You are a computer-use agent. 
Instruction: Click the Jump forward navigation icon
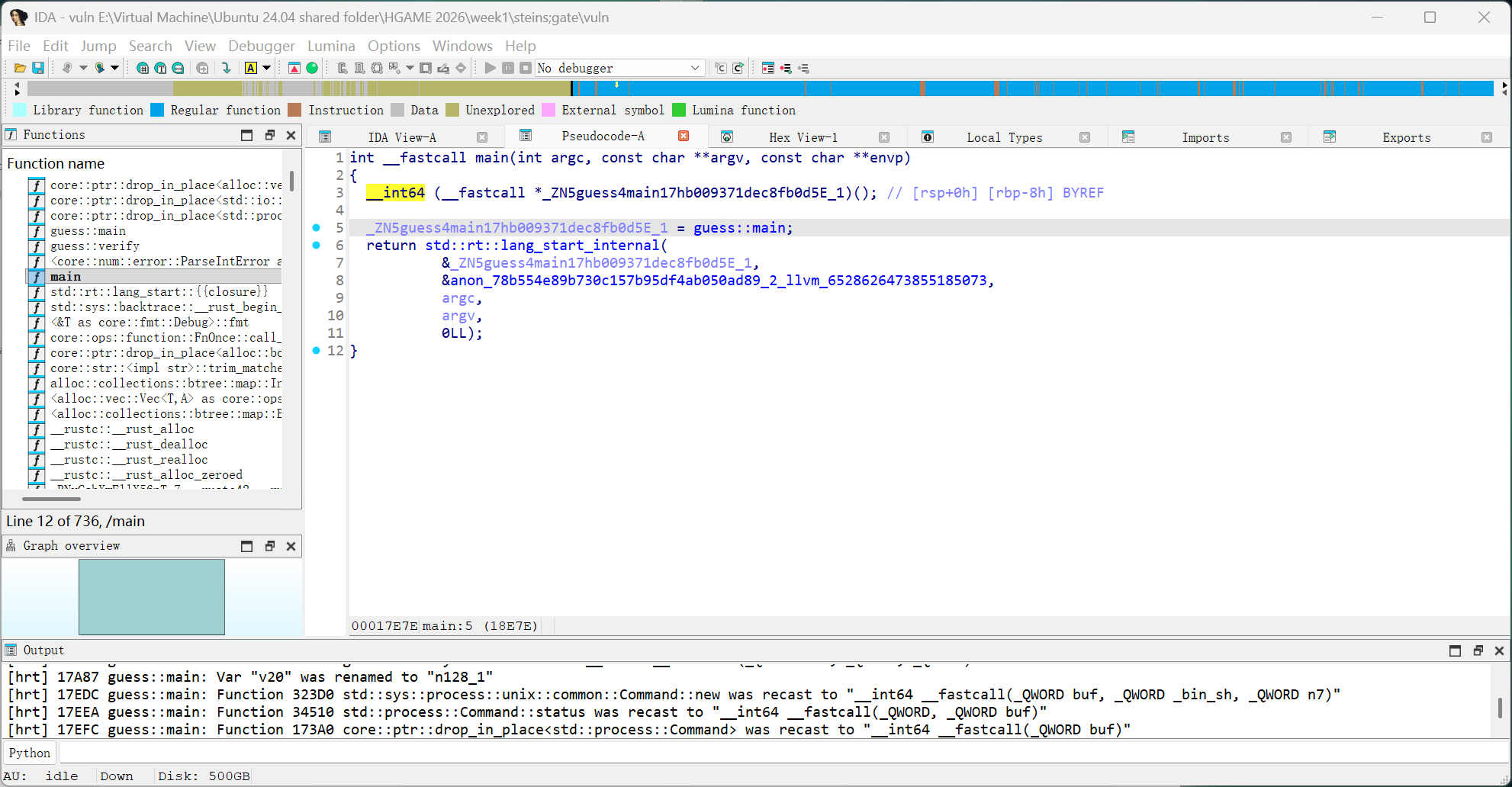[99, 68]
